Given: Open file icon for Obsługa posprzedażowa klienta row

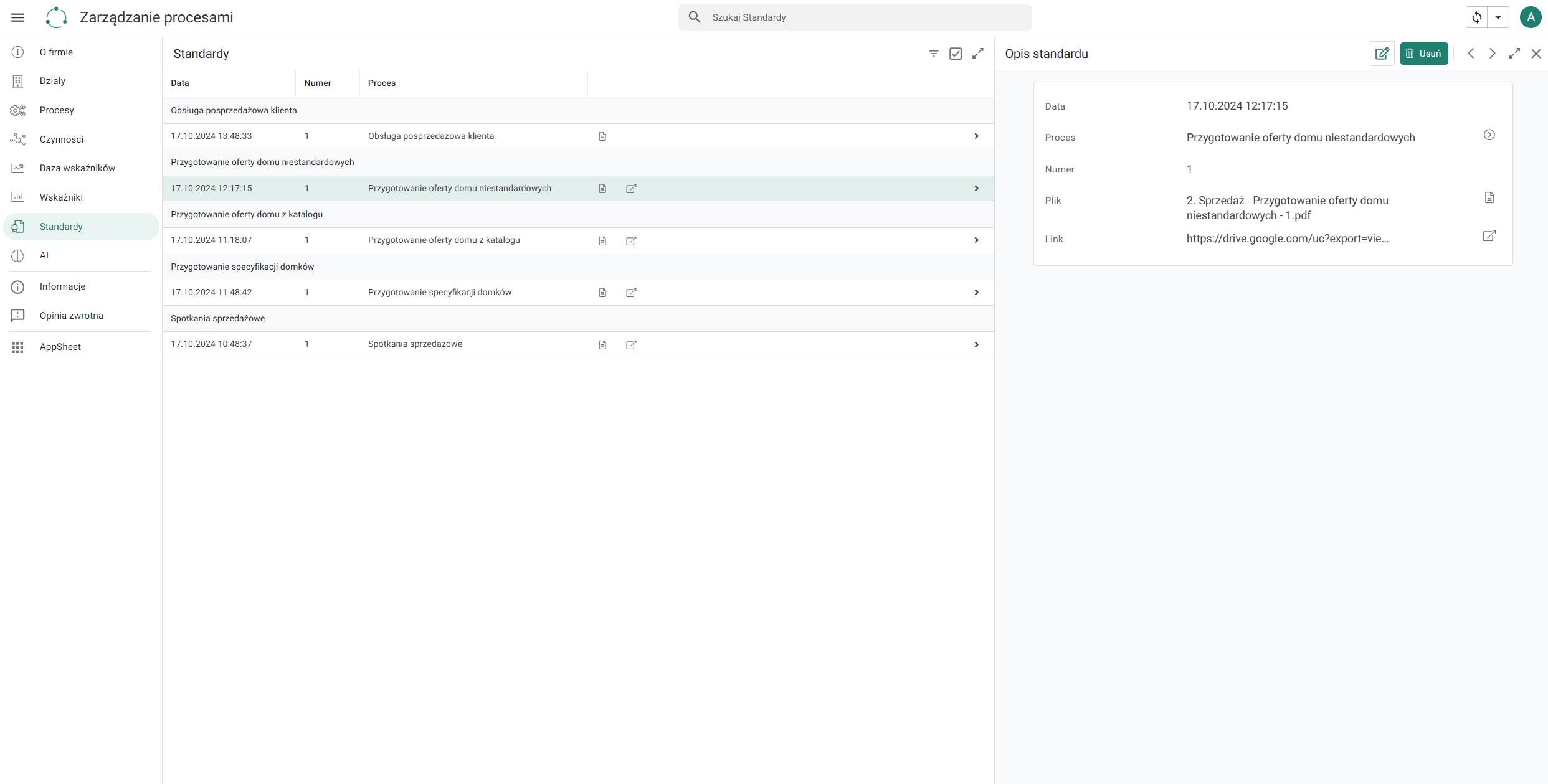Looking at the screenshot, I should (602, 136).
